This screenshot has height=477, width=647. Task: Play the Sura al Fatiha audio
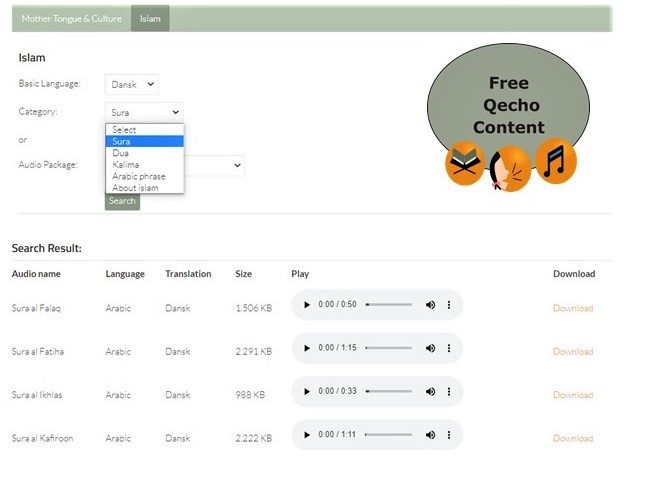pyautogui.click(x=306, y=348)
